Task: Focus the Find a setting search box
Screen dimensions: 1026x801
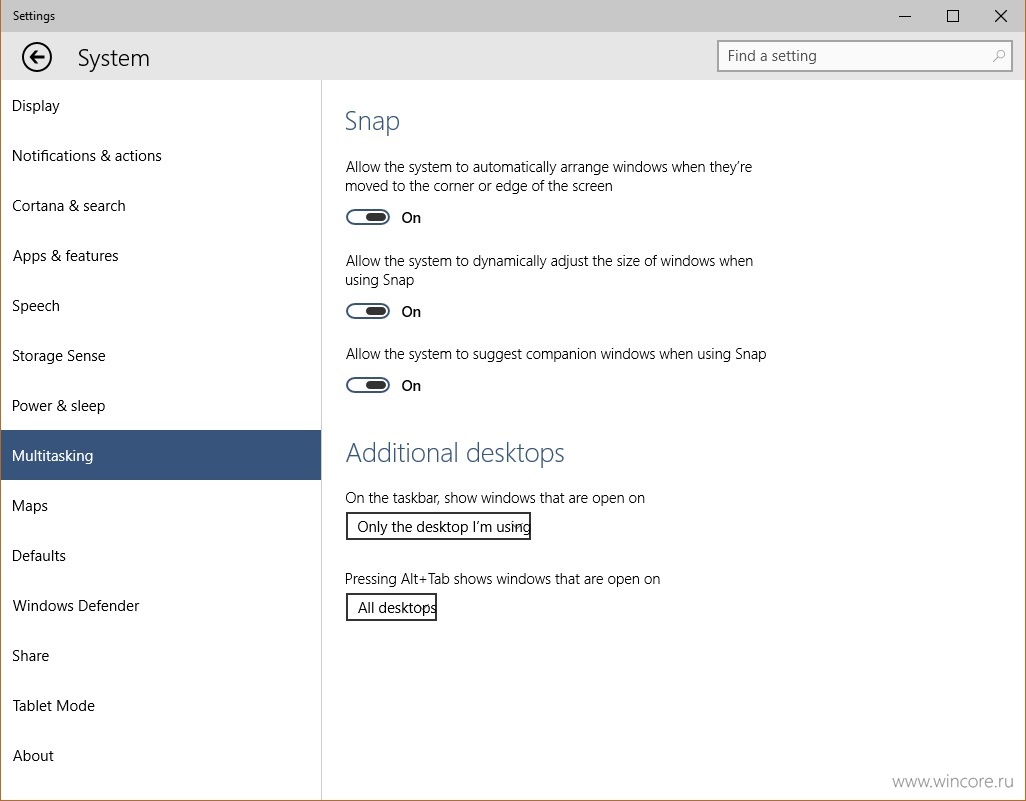Action: [x=864, y=56]
